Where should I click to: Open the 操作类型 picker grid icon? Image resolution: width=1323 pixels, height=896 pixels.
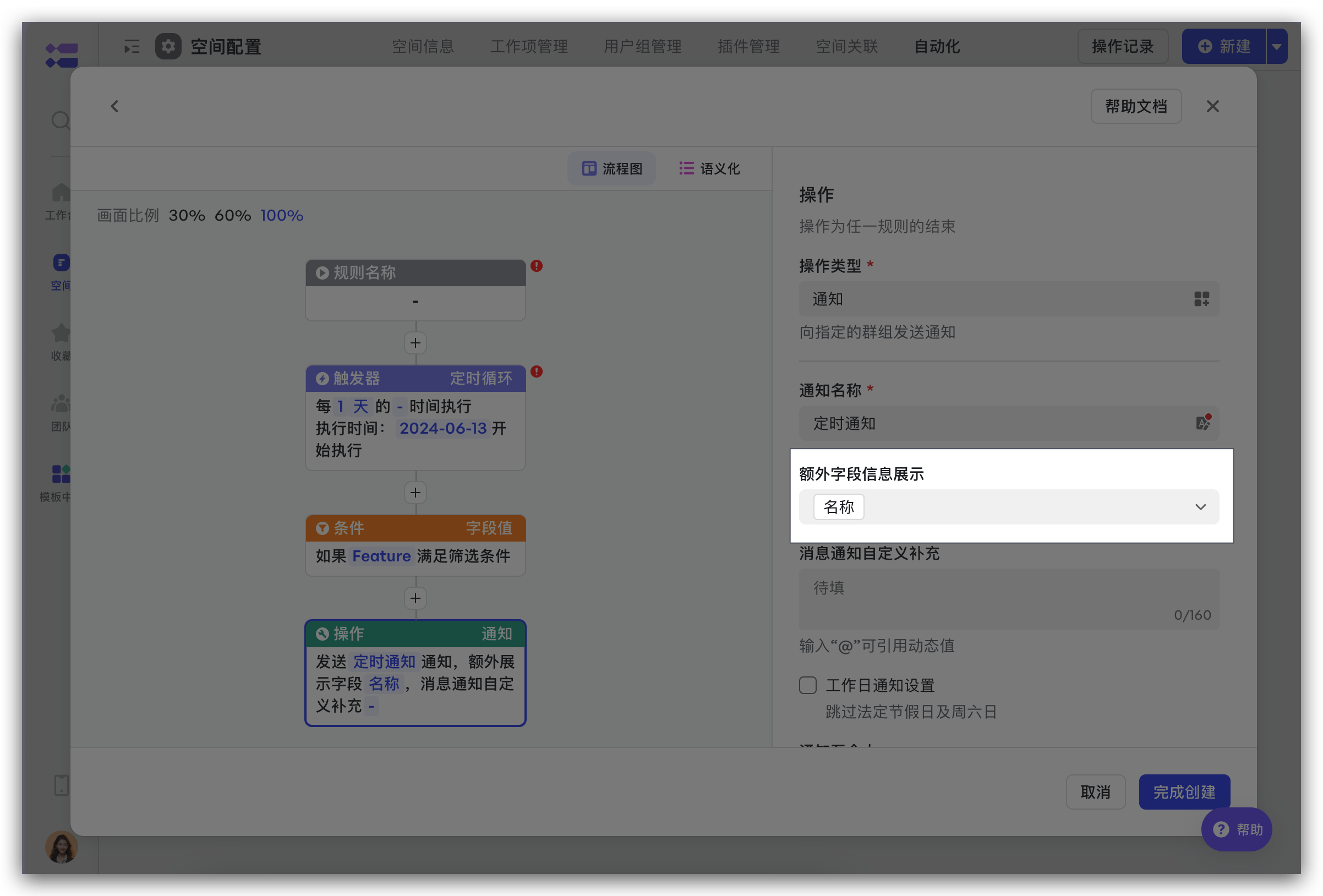pyautogui.click(x=1202, y=299)
